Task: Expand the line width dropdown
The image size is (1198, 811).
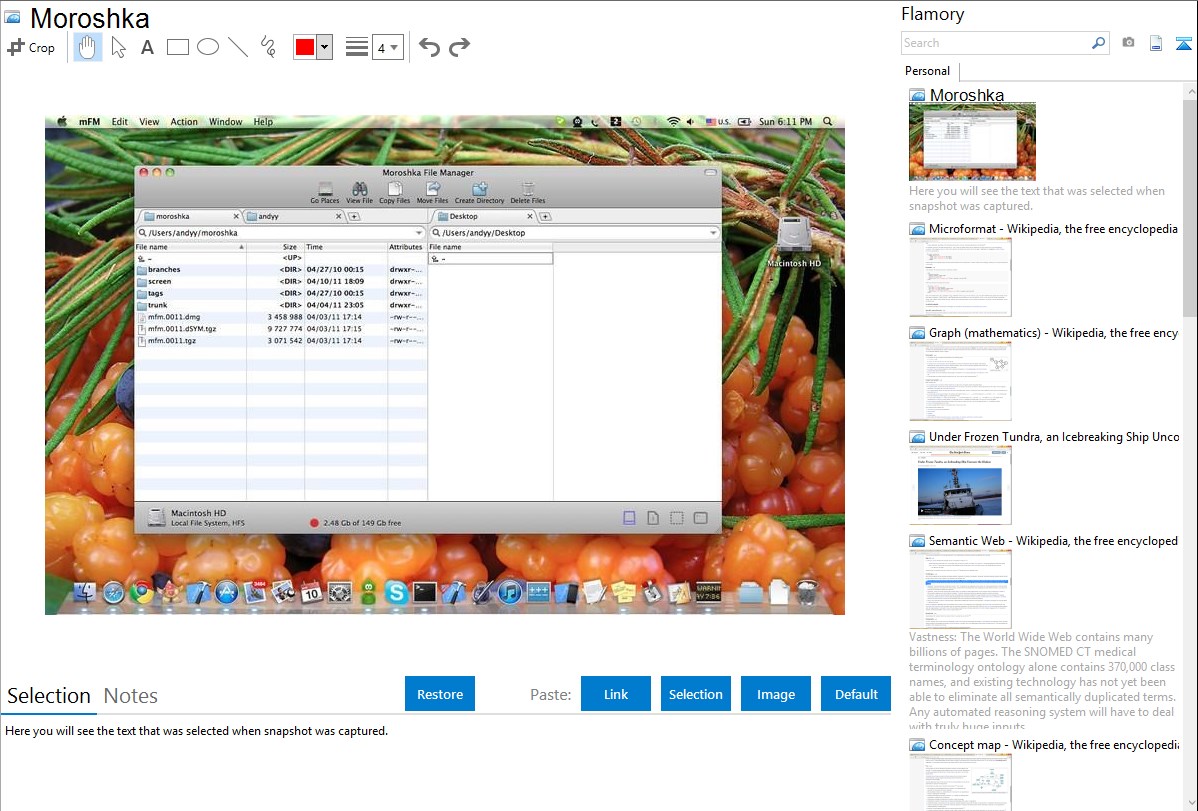Action: [387, 47]
